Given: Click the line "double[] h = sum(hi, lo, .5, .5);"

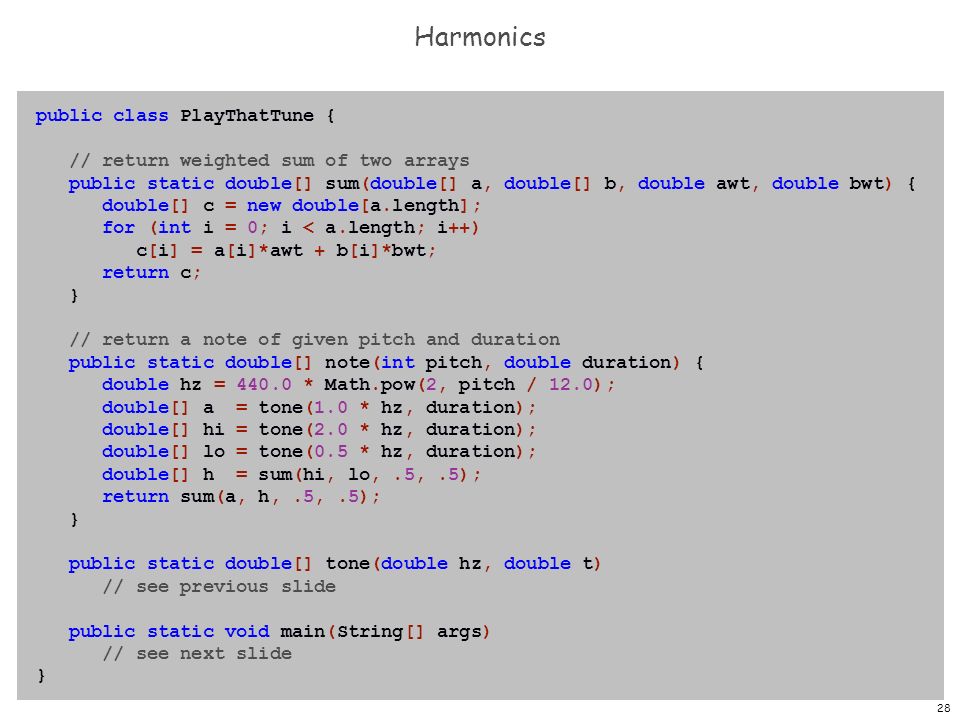Looking at the screenshot, I should 291,474.
